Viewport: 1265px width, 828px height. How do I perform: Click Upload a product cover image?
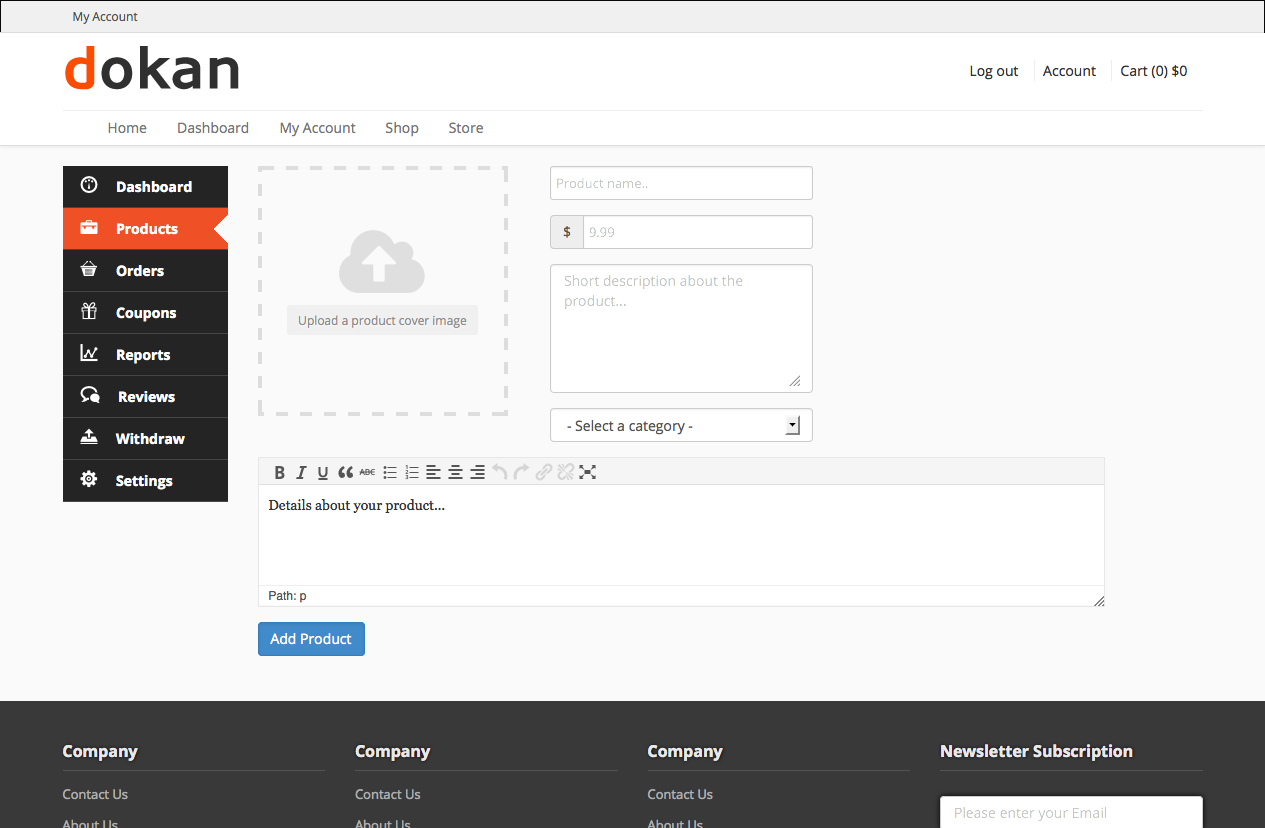(x=382, y=321)
